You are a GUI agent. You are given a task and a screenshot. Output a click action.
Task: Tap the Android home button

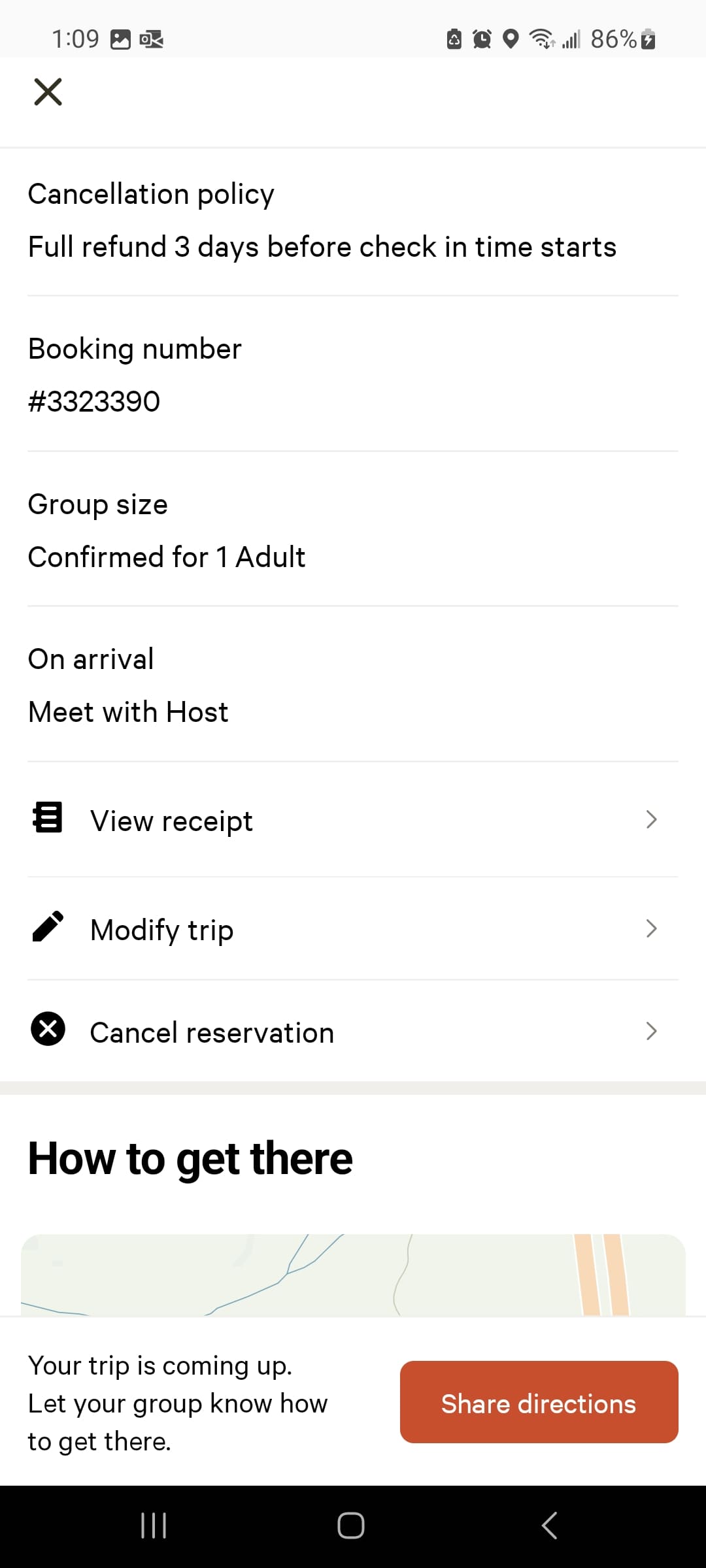pos(351,1526)
